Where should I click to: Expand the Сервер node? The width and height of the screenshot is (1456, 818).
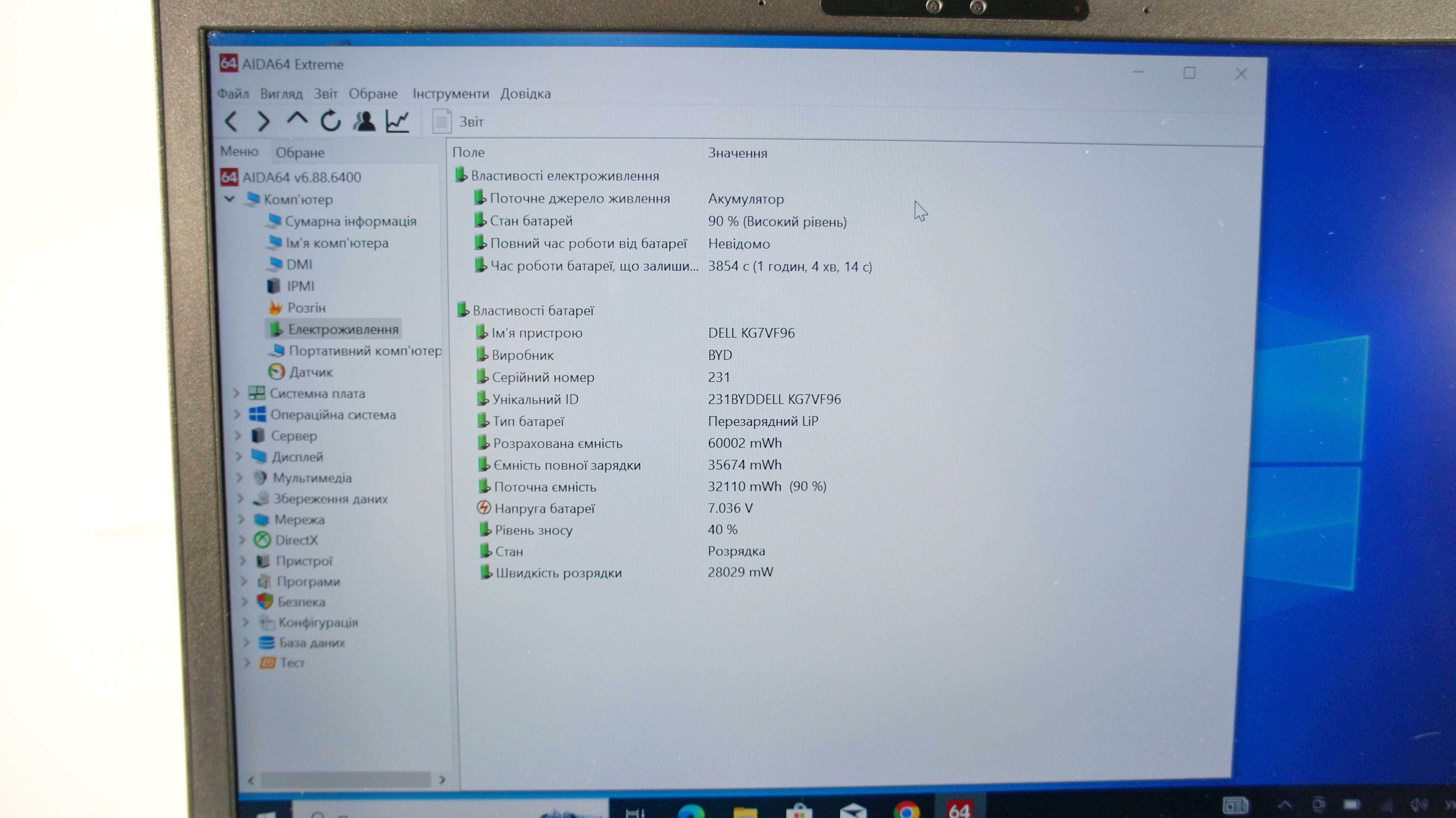coord(239,436)
